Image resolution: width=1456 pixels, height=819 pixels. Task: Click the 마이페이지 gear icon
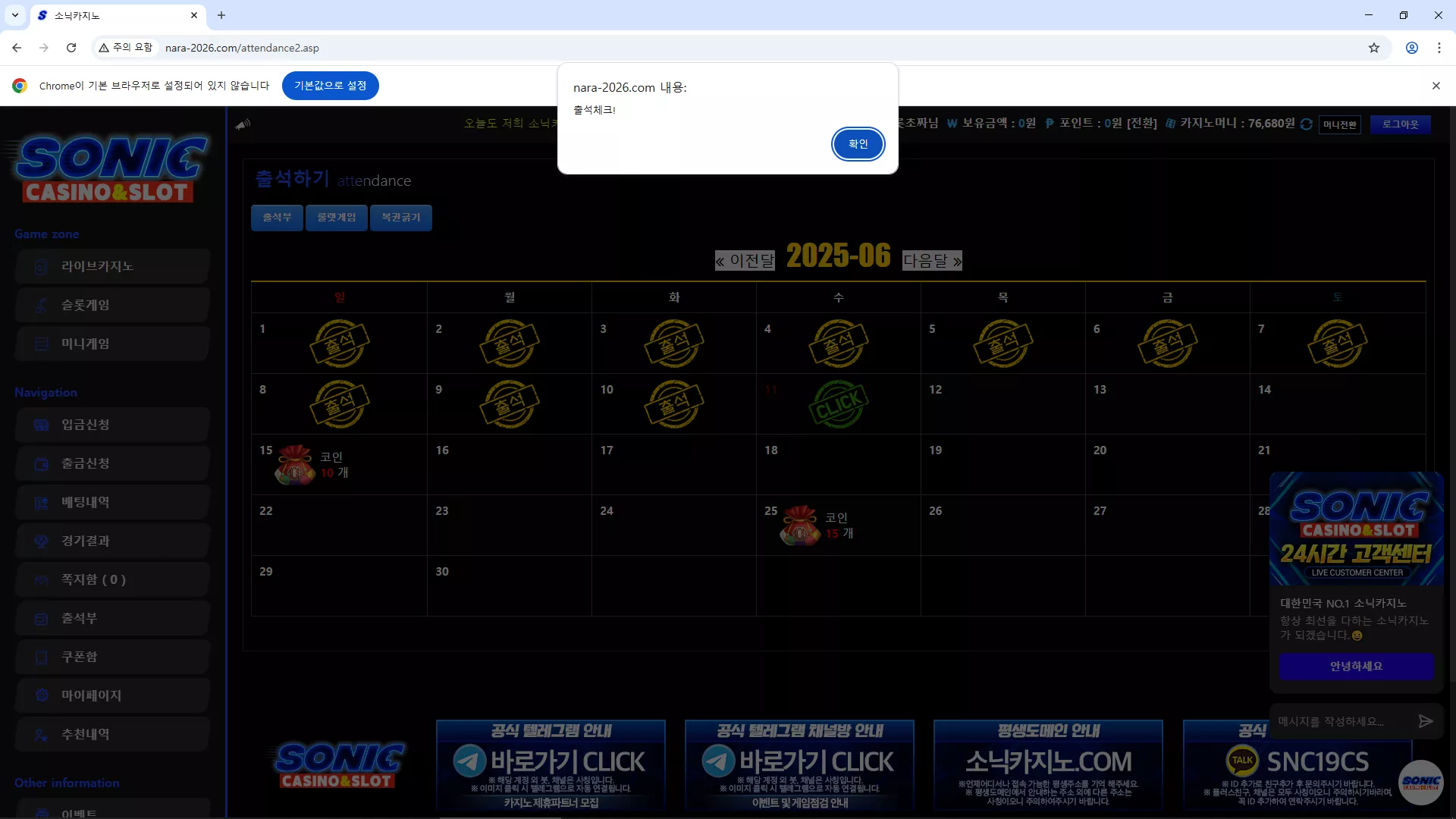(42, 696)
